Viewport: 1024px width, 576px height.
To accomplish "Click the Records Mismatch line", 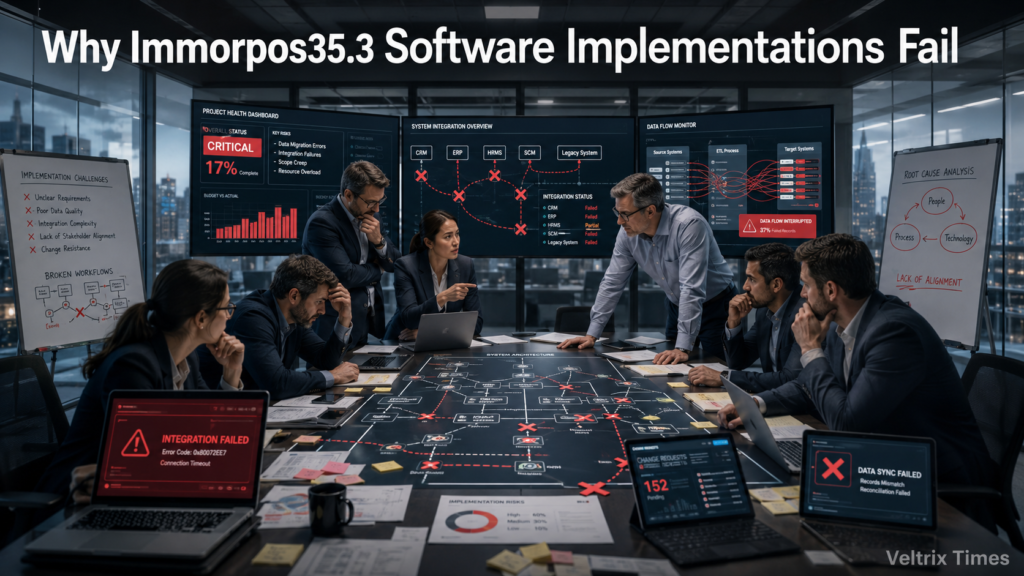I will [882, 483].
